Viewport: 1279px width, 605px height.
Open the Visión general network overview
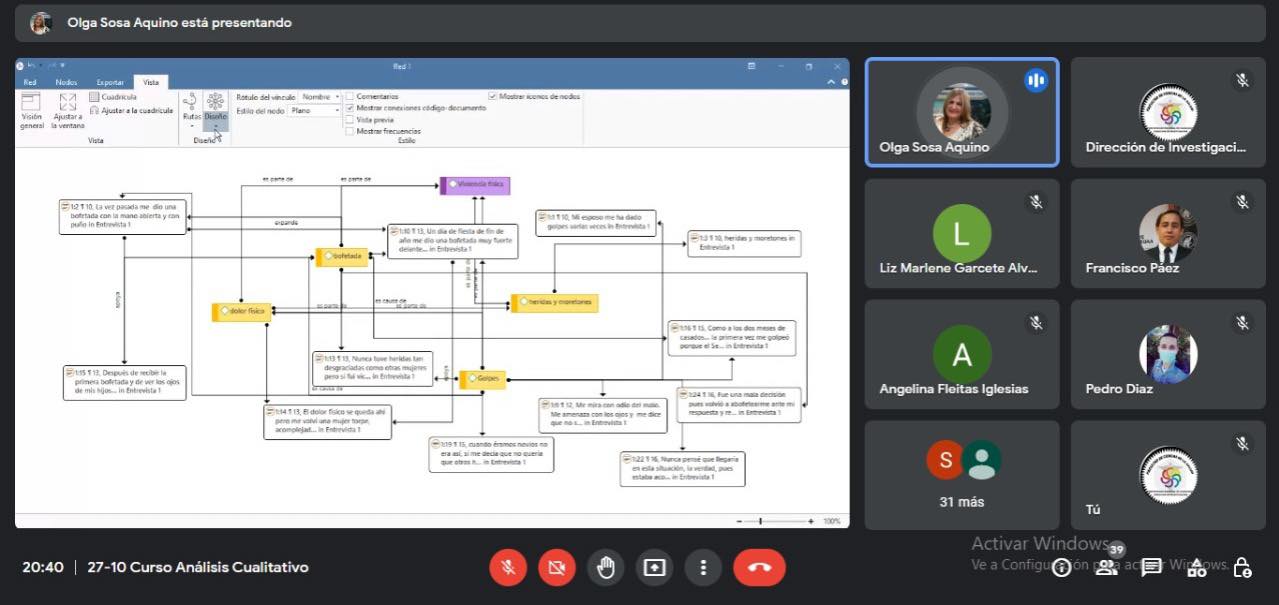[31, 111]
